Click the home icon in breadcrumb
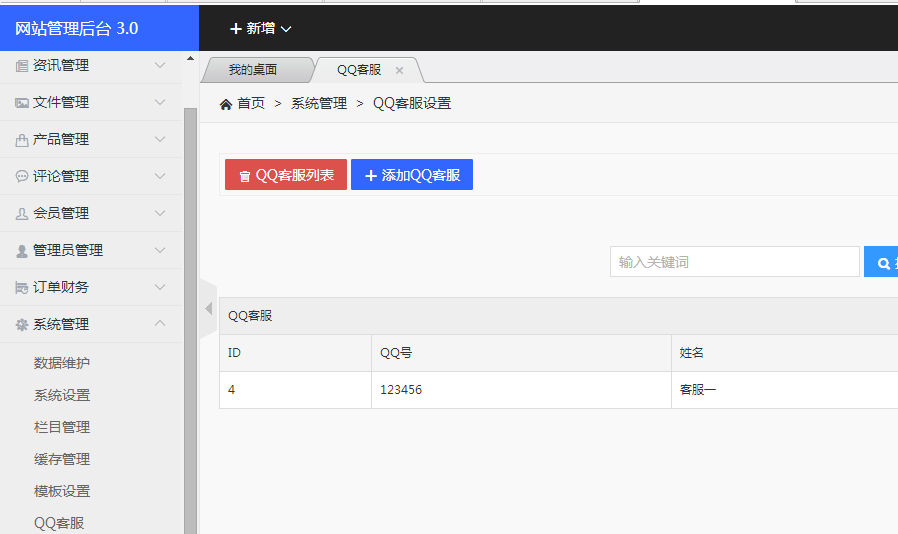 (x=226, y=104)
